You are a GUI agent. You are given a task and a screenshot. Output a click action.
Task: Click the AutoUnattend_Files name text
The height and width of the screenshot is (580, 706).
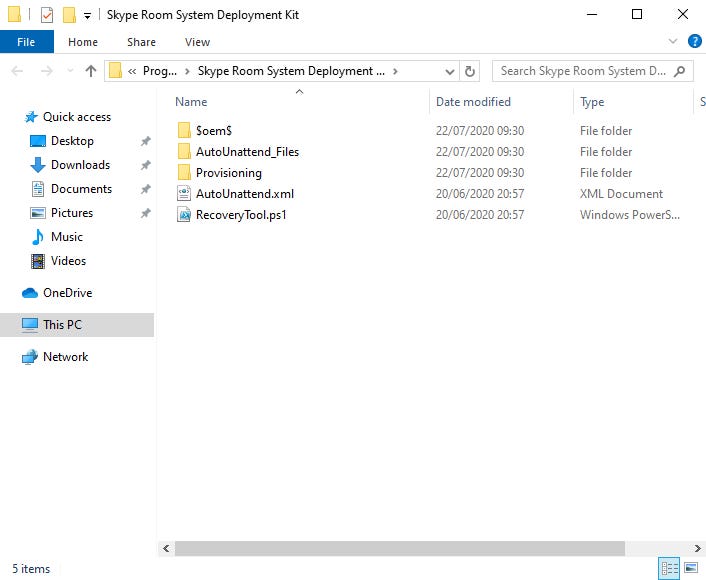[x=248, y=152]
